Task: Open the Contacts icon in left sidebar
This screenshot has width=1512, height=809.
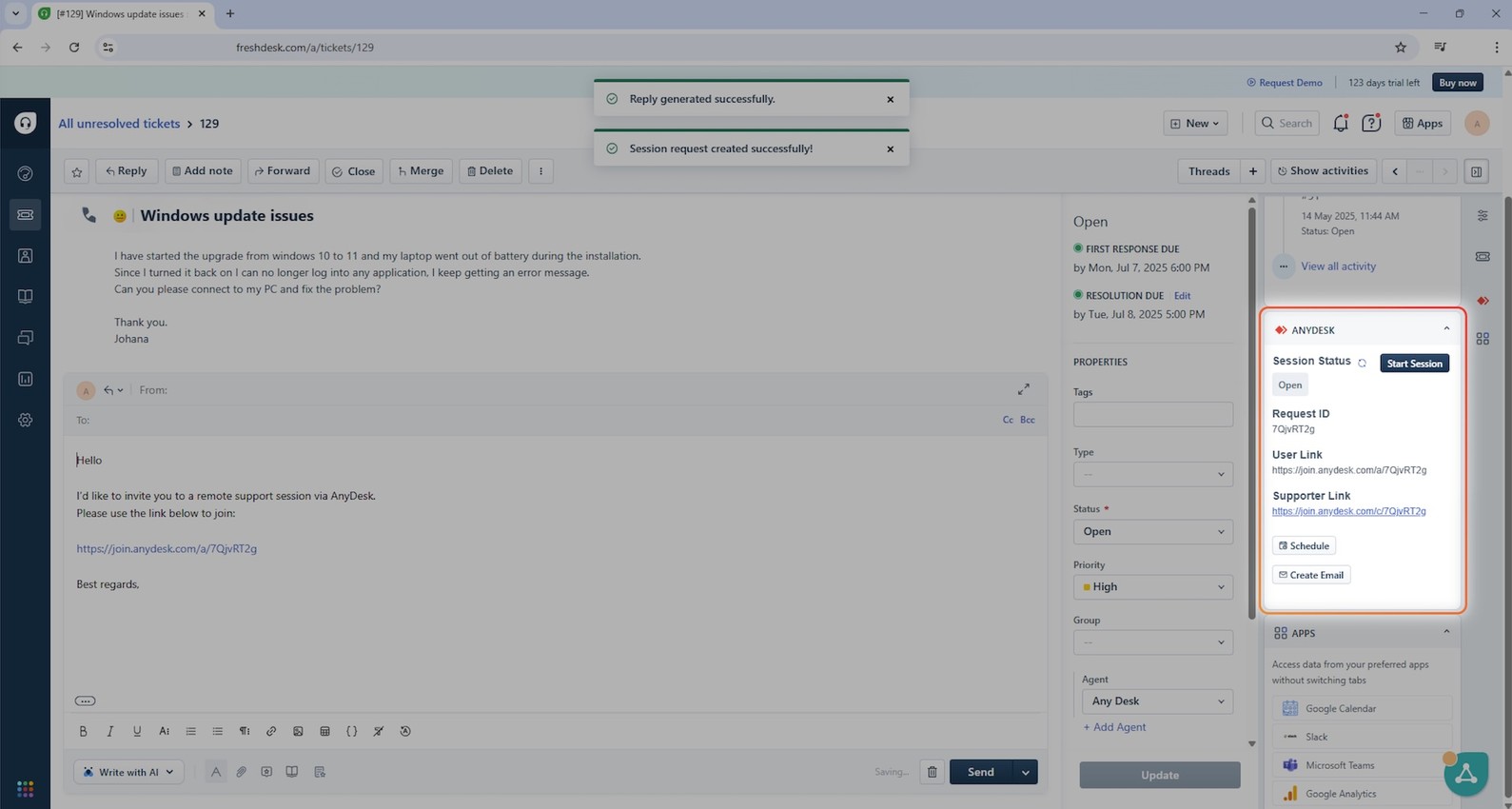Action: tap(26, 256)
